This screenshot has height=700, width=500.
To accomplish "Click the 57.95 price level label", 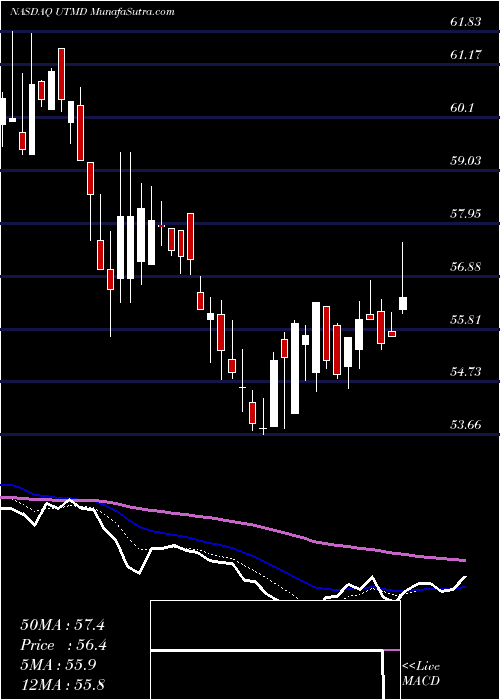I will 466,213.
